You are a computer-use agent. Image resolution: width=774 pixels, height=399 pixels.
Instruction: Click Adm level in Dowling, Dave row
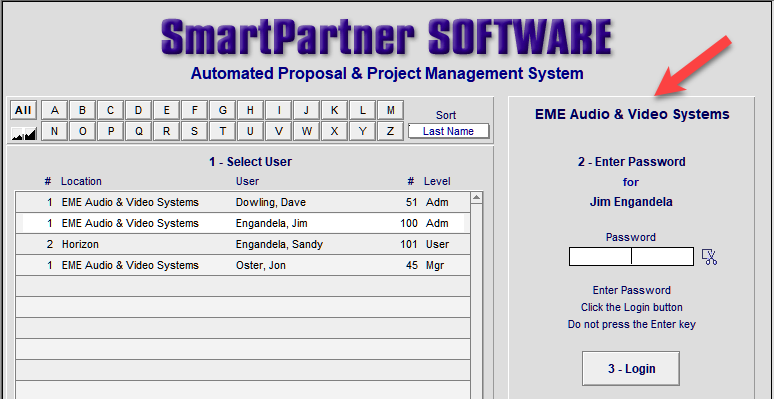[x=437, y=202]
